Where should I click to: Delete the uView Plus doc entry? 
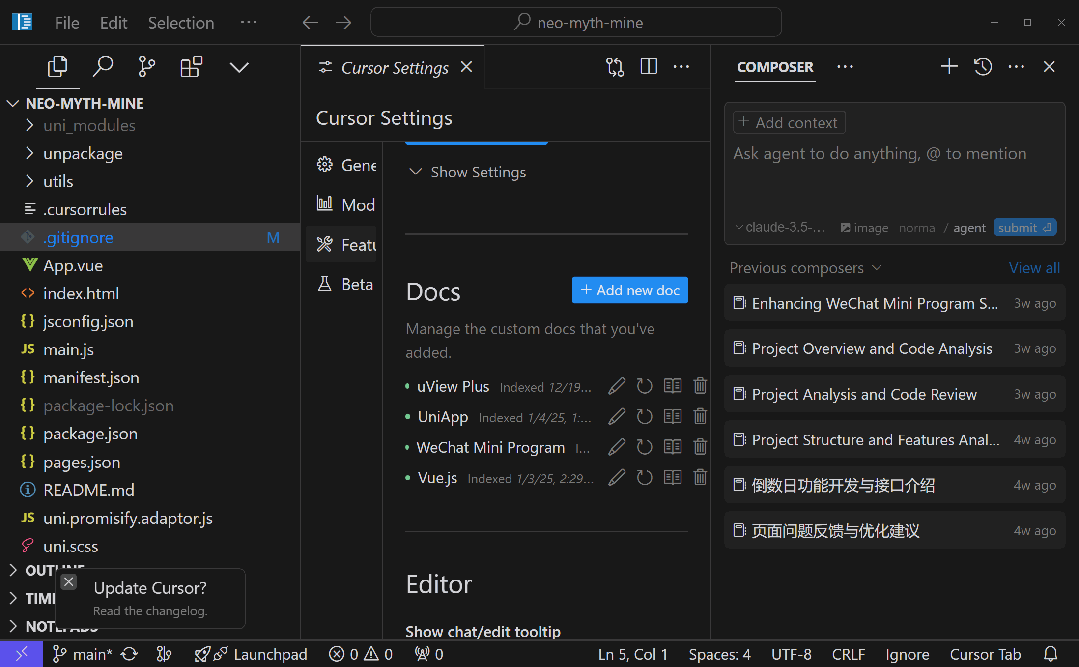(x=700, y=386)
